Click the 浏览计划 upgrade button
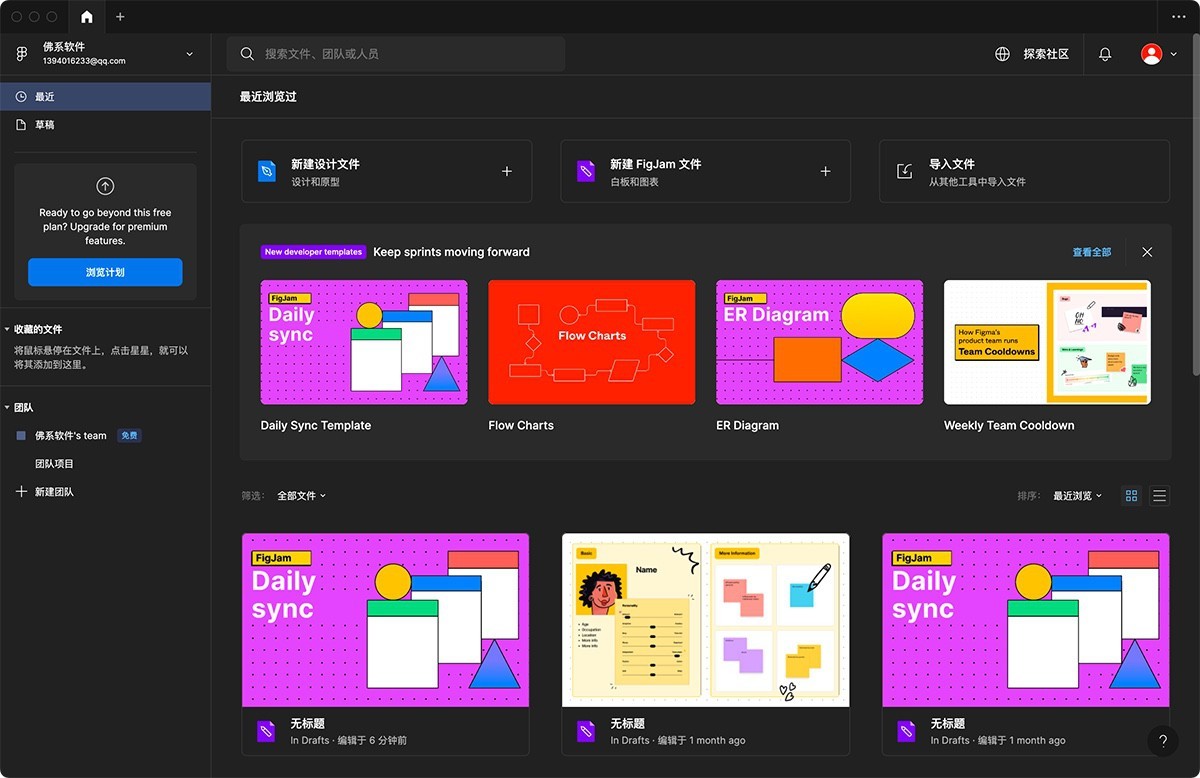 pos(105,272)
